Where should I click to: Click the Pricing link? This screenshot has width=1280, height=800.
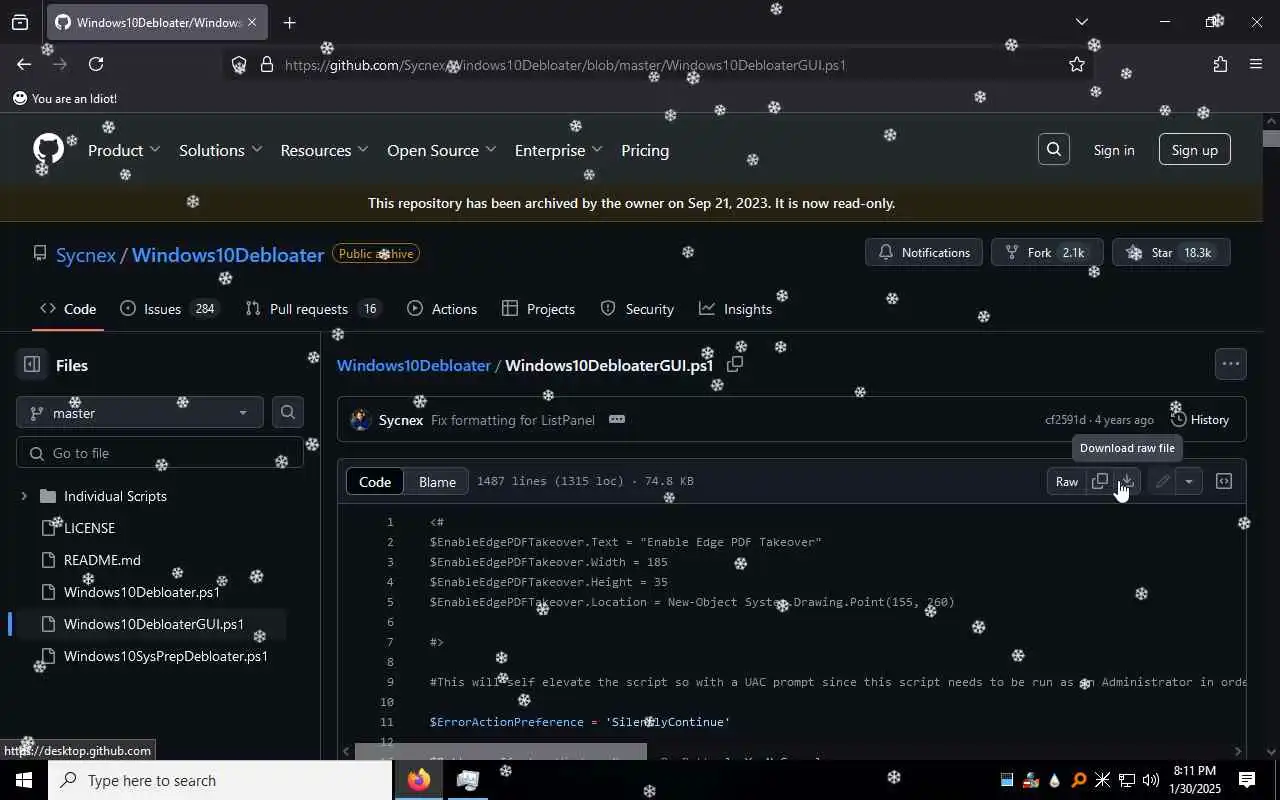click(645, 150)
